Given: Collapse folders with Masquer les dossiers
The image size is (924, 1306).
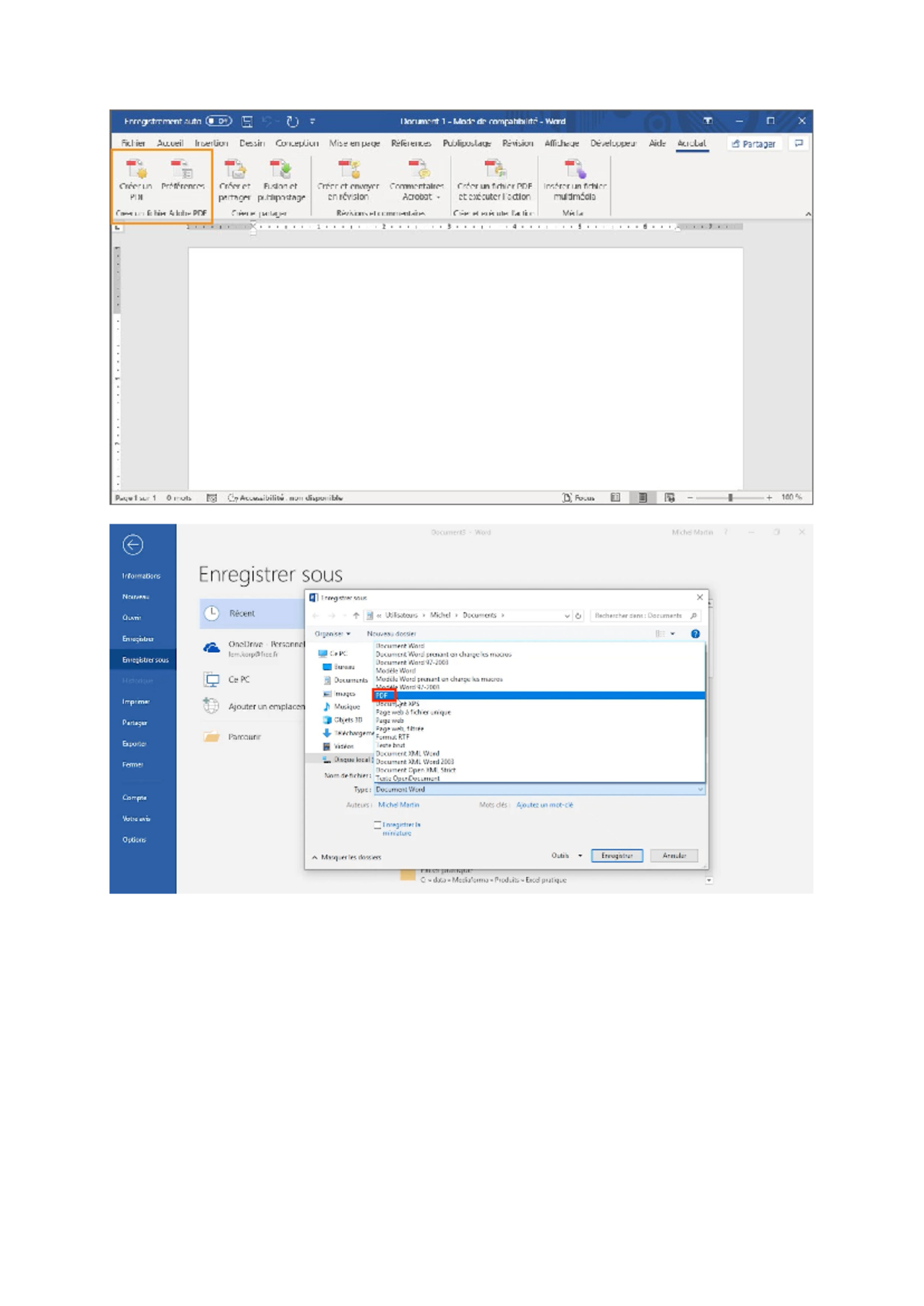Looking at the screenshot, I should pos(346,857).
